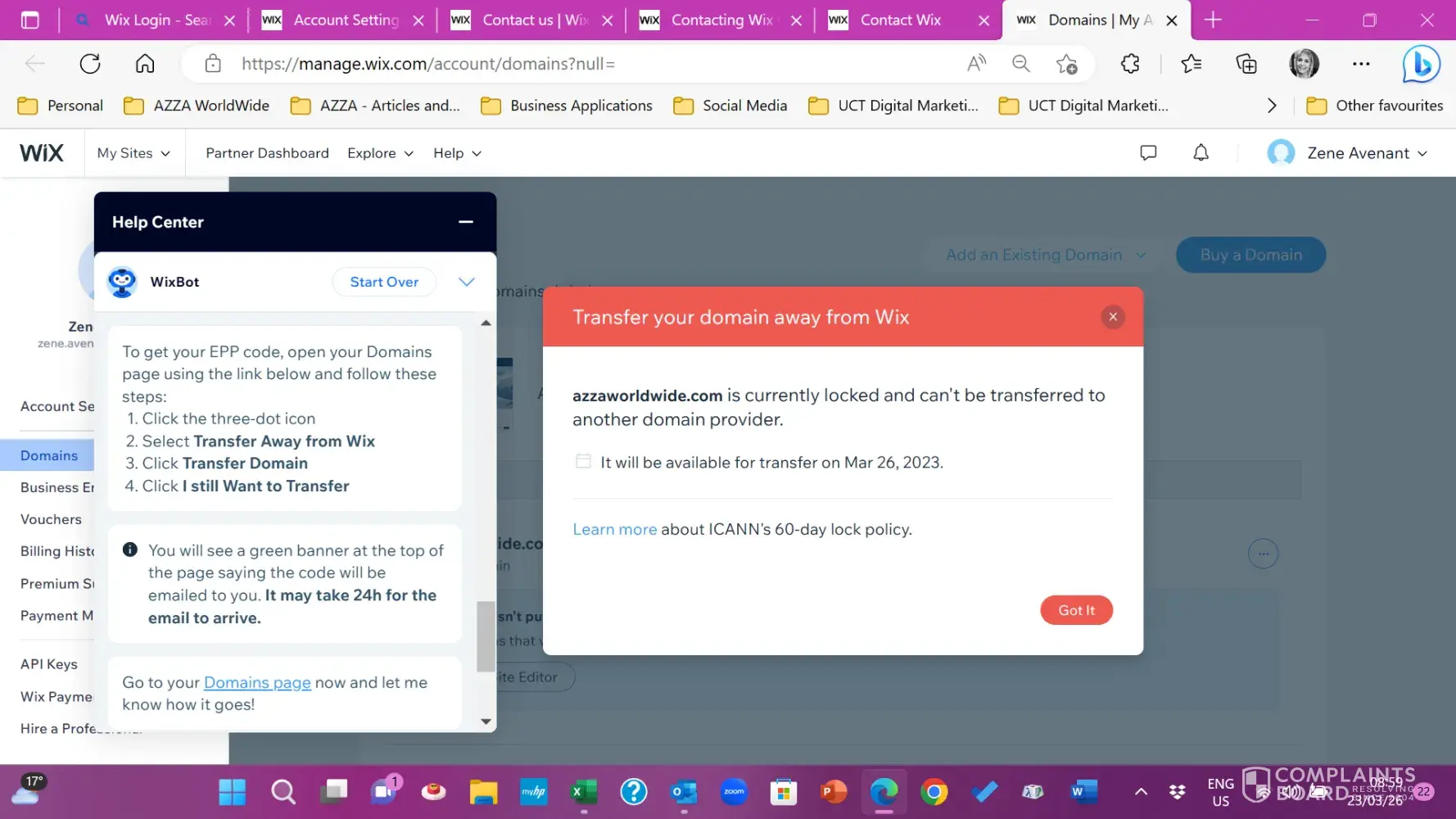
Task: Click the Got It button
Action: 1076,610
